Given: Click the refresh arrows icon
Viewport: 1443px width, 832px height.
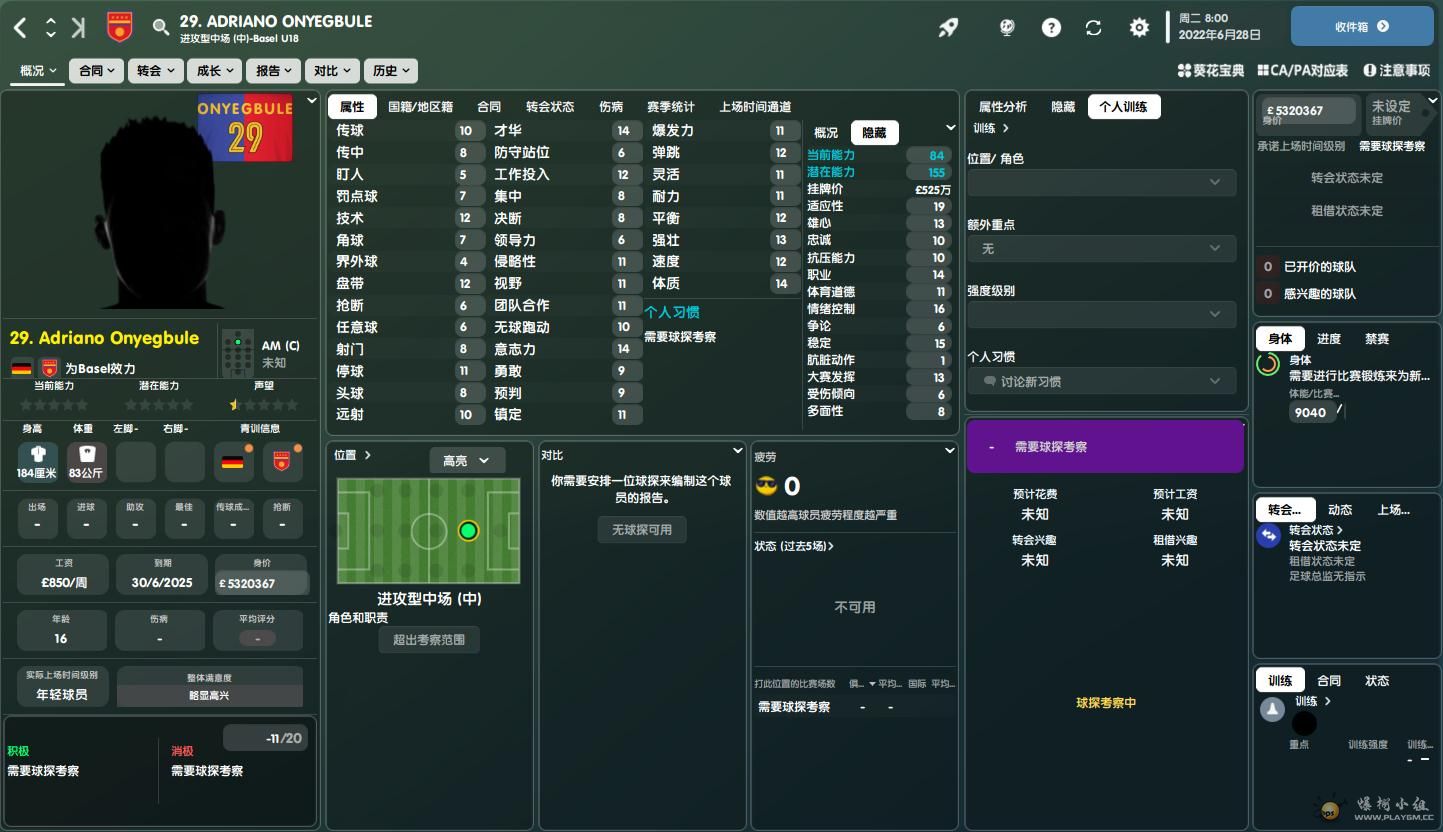Looking at the screenshot, I should [x=1094, y=28].
